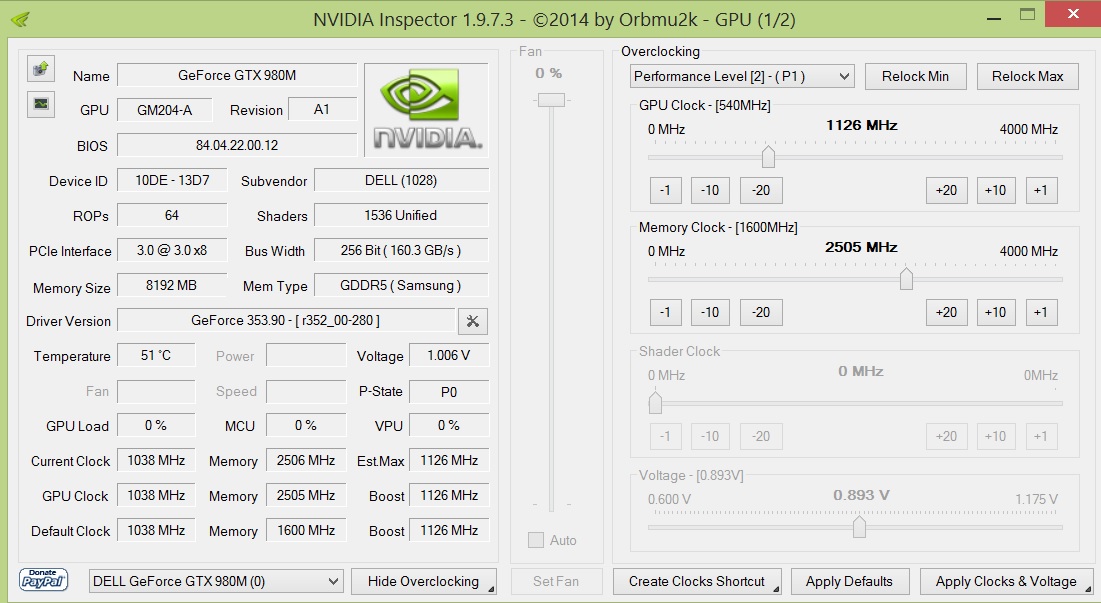1101x603 pixels.
Task: Decrease GPU Clock by 1 MHz
Action: [666, 190]
